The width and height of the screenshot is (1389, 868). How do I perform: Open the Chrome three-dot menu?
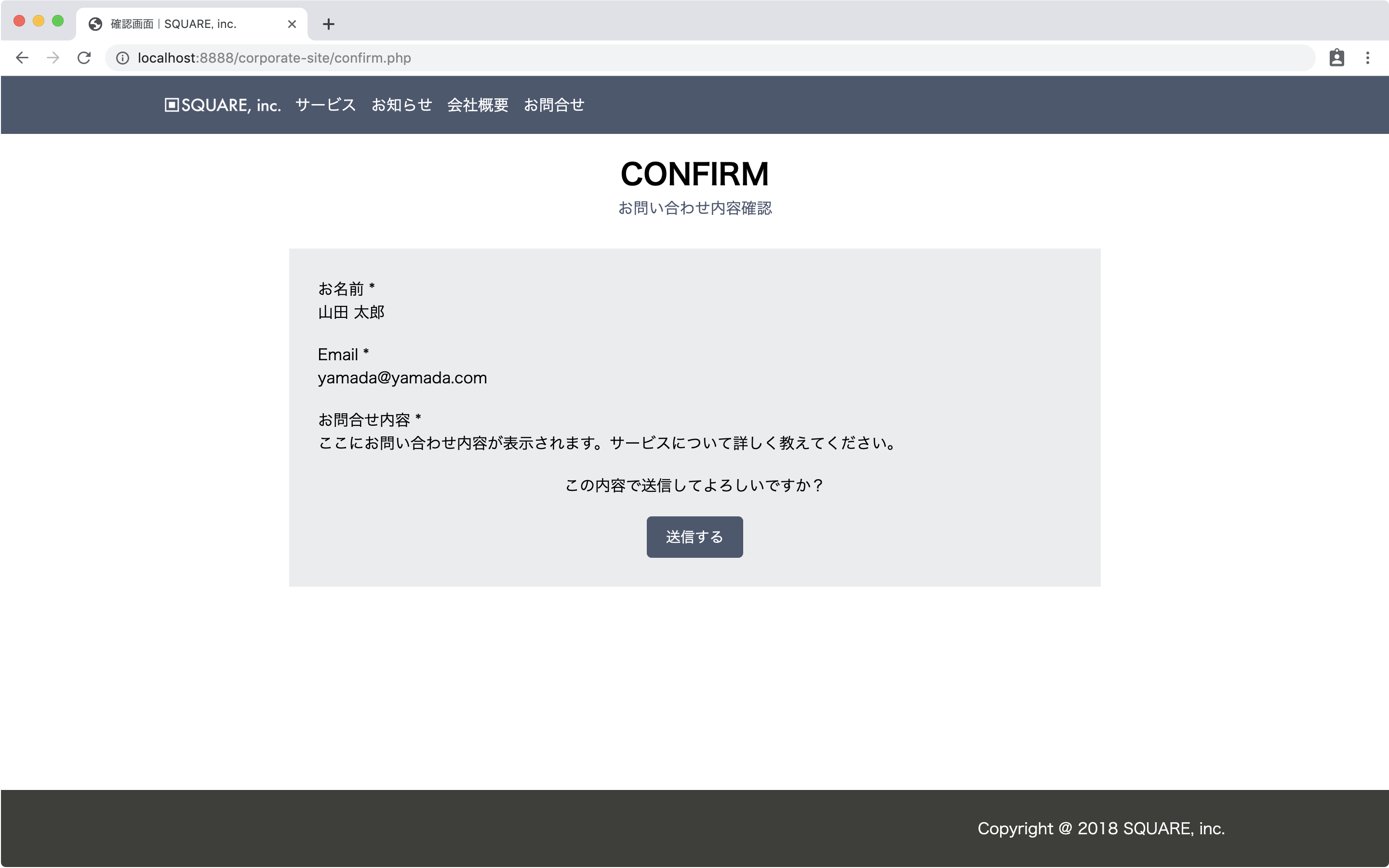tap(1369, 57)
